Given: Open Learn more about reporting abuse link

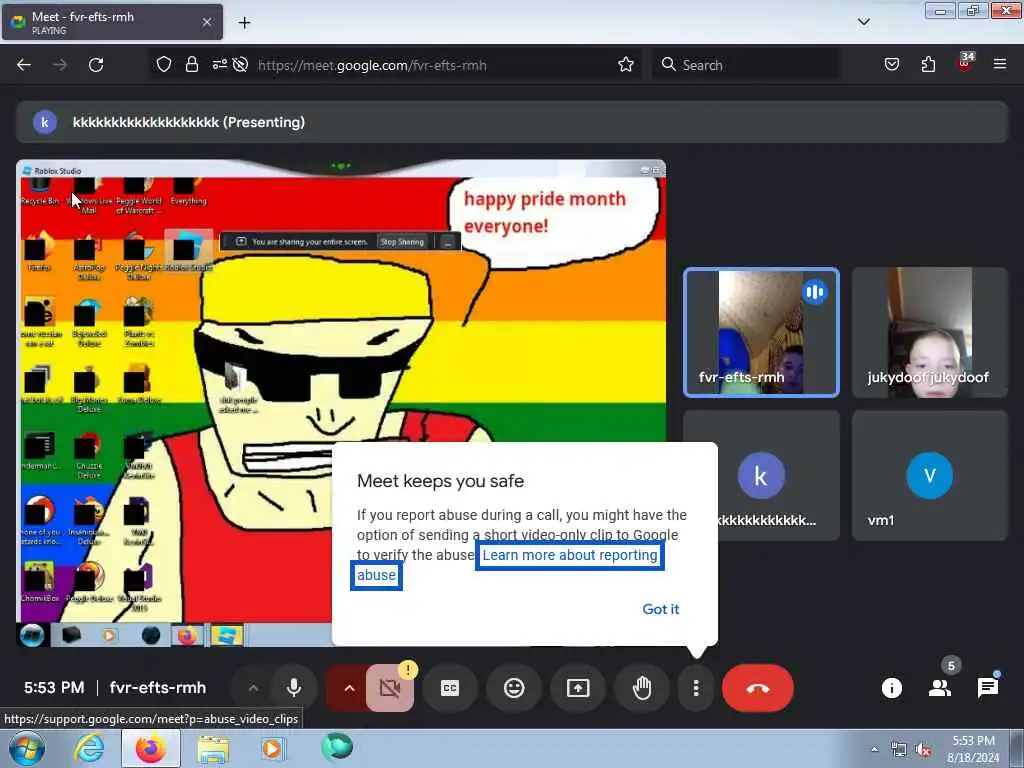Looking at the screenshot, I should 570,555.
